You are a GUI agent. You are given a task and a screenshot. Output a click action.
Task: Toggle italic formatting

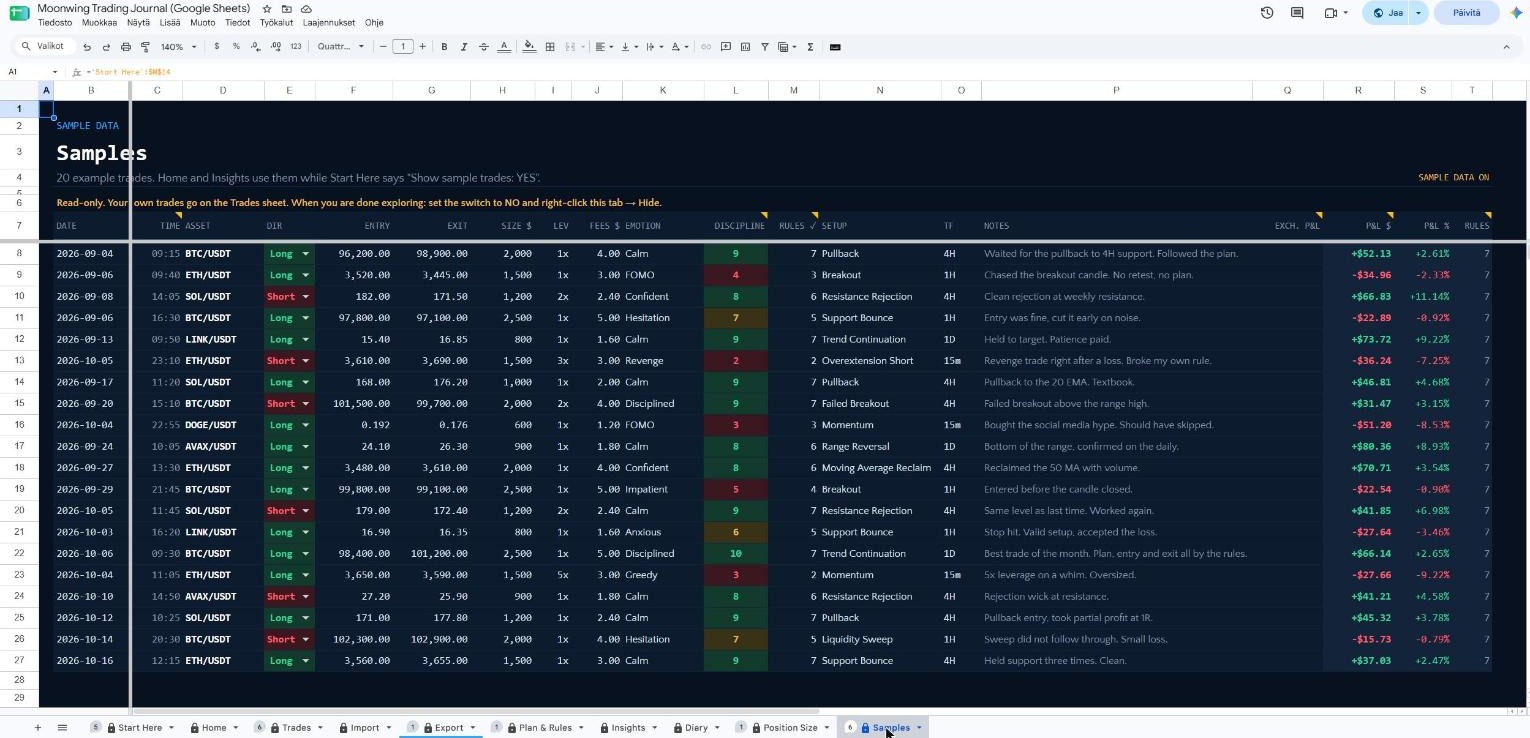464,47
